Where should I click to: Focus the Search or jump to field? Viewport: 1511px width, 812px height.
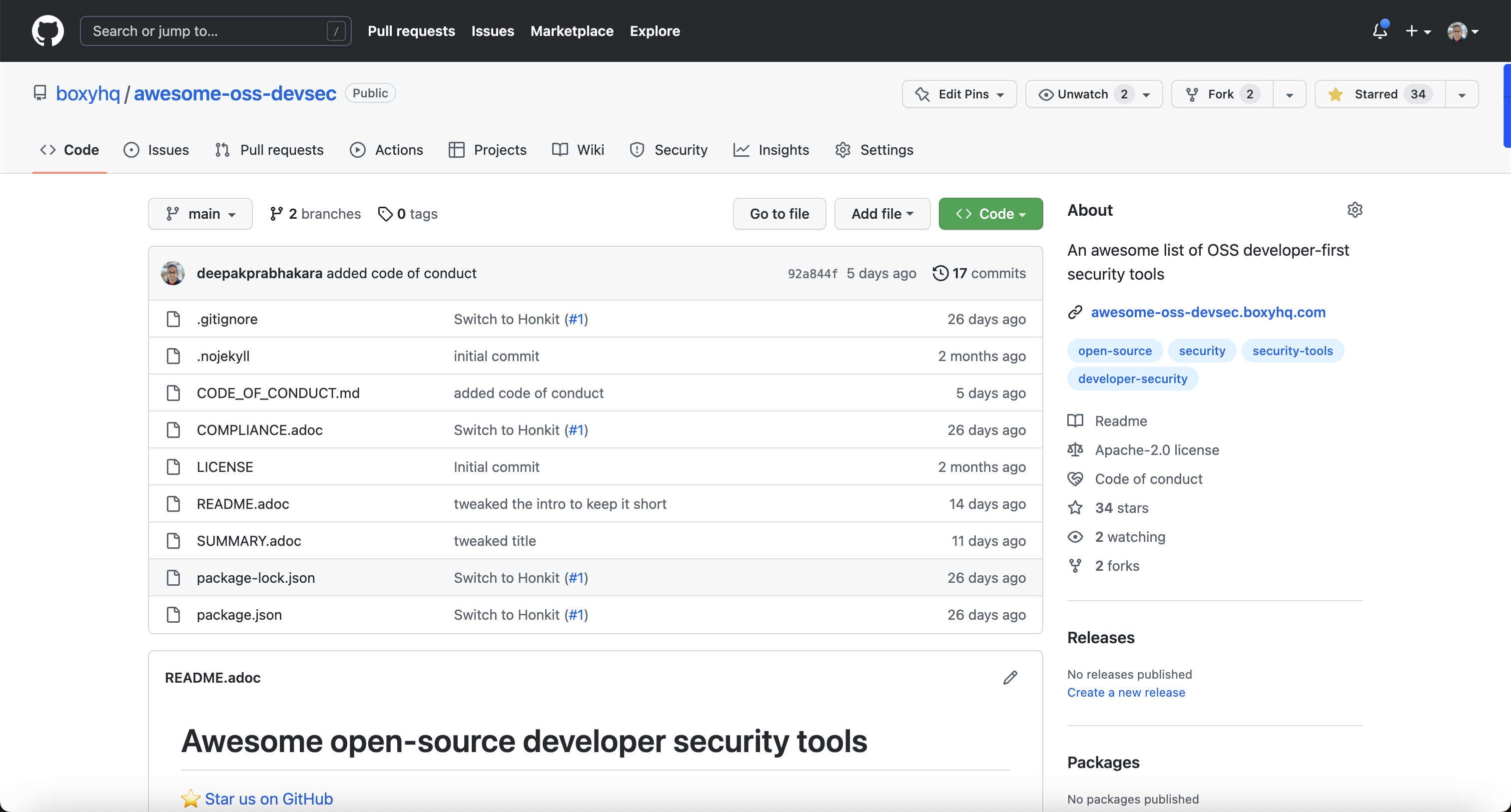208,31
